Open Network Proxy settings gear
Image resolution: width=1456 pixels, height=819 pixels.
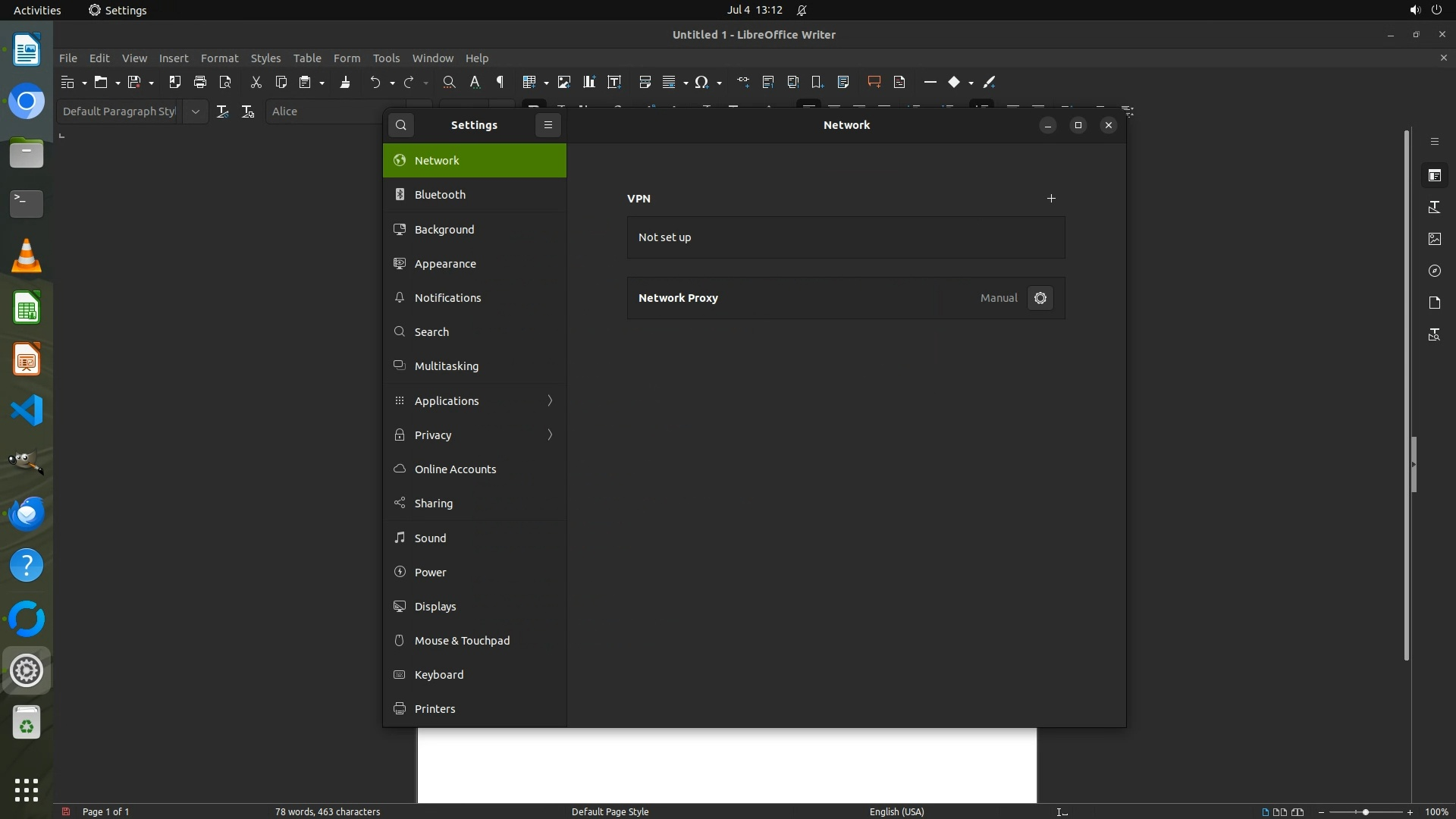1040,298
